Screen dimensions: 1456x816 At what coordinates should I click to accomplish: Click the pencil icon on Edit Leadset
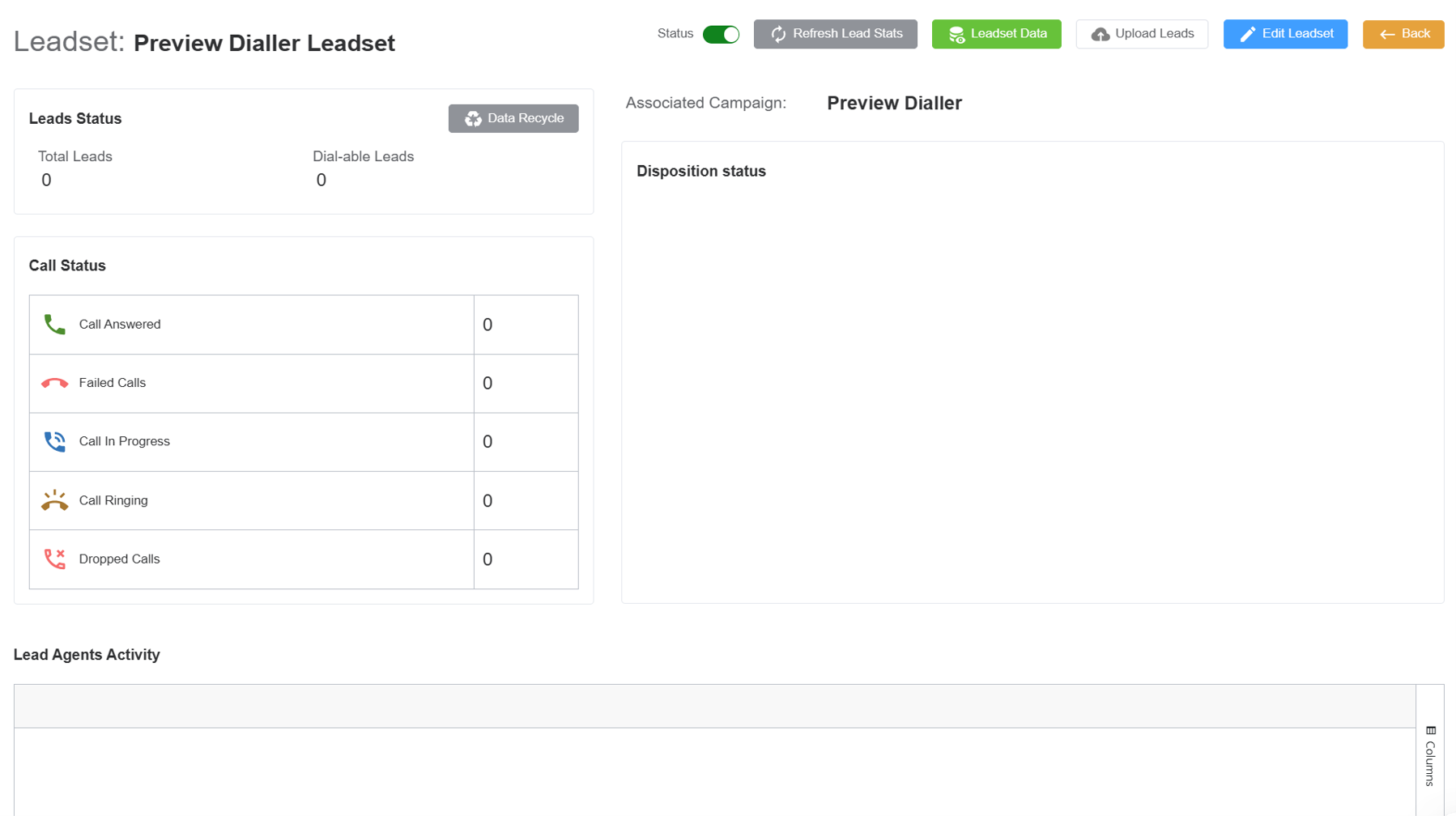(x=1247, y=35)
